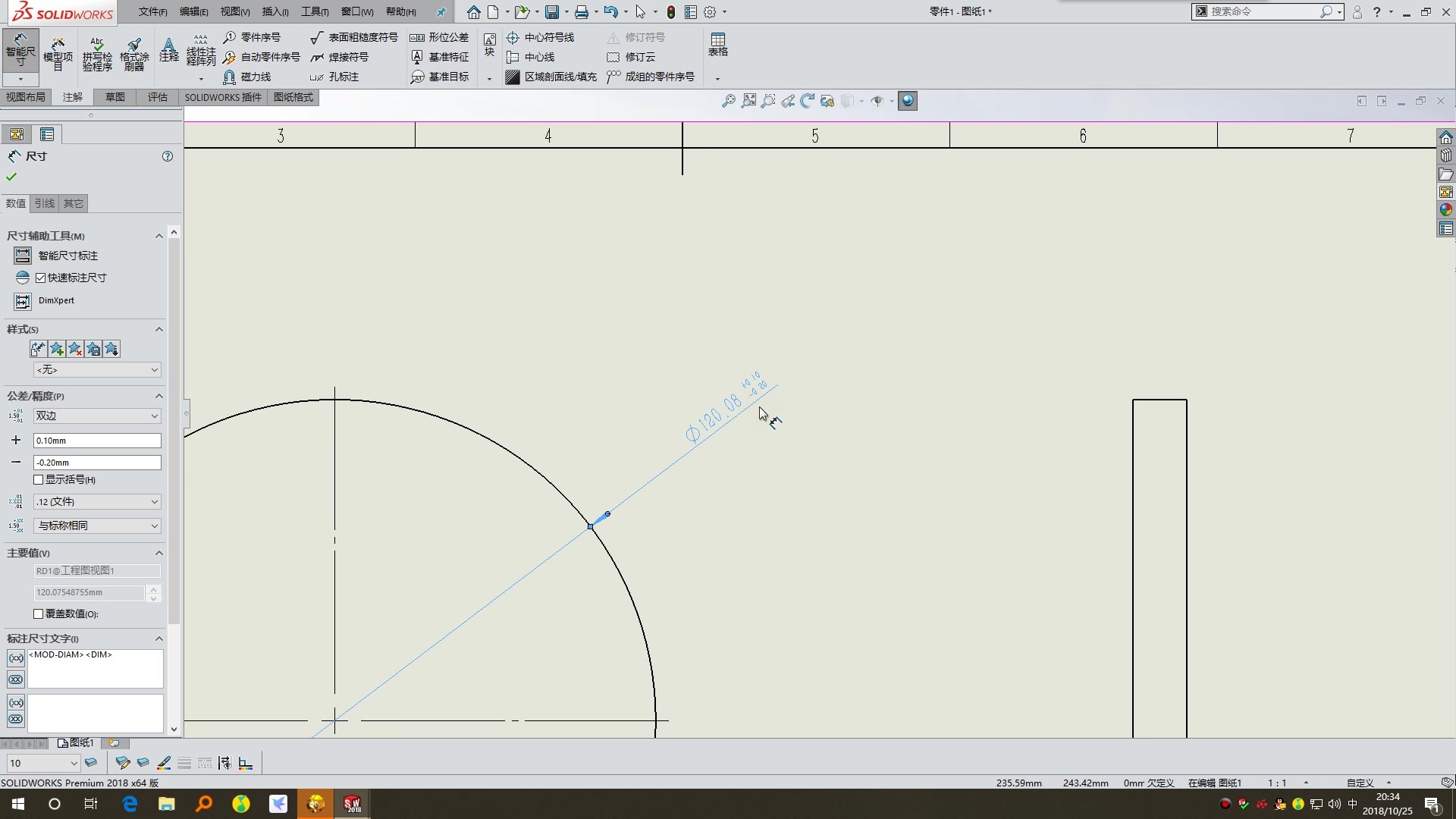The image size is (1456, 819).
Task: Click the green checkmark to accept dimension
Action: pyautogui.click(x=11, y=177)
